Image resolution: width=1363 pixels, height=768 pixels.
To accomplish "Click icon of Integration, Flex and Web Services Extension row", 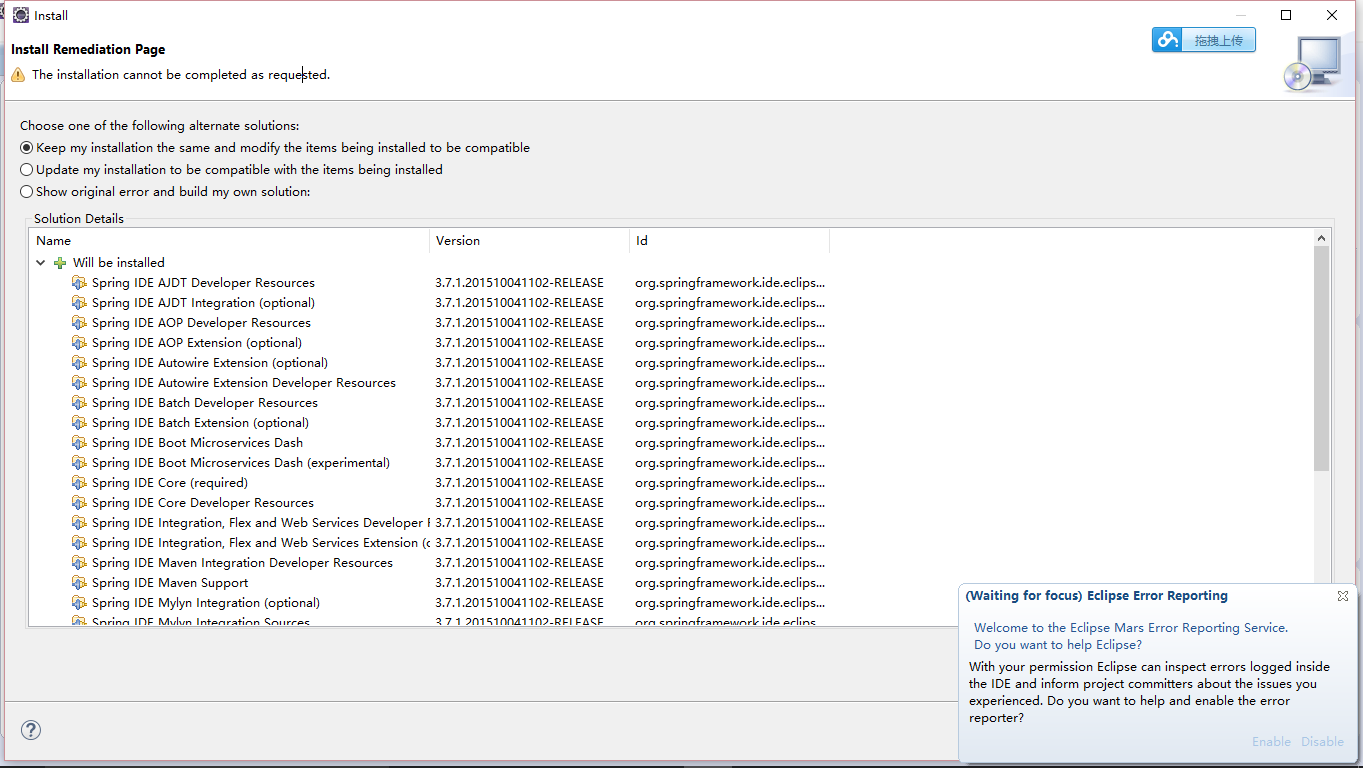I will click(80, 543).
